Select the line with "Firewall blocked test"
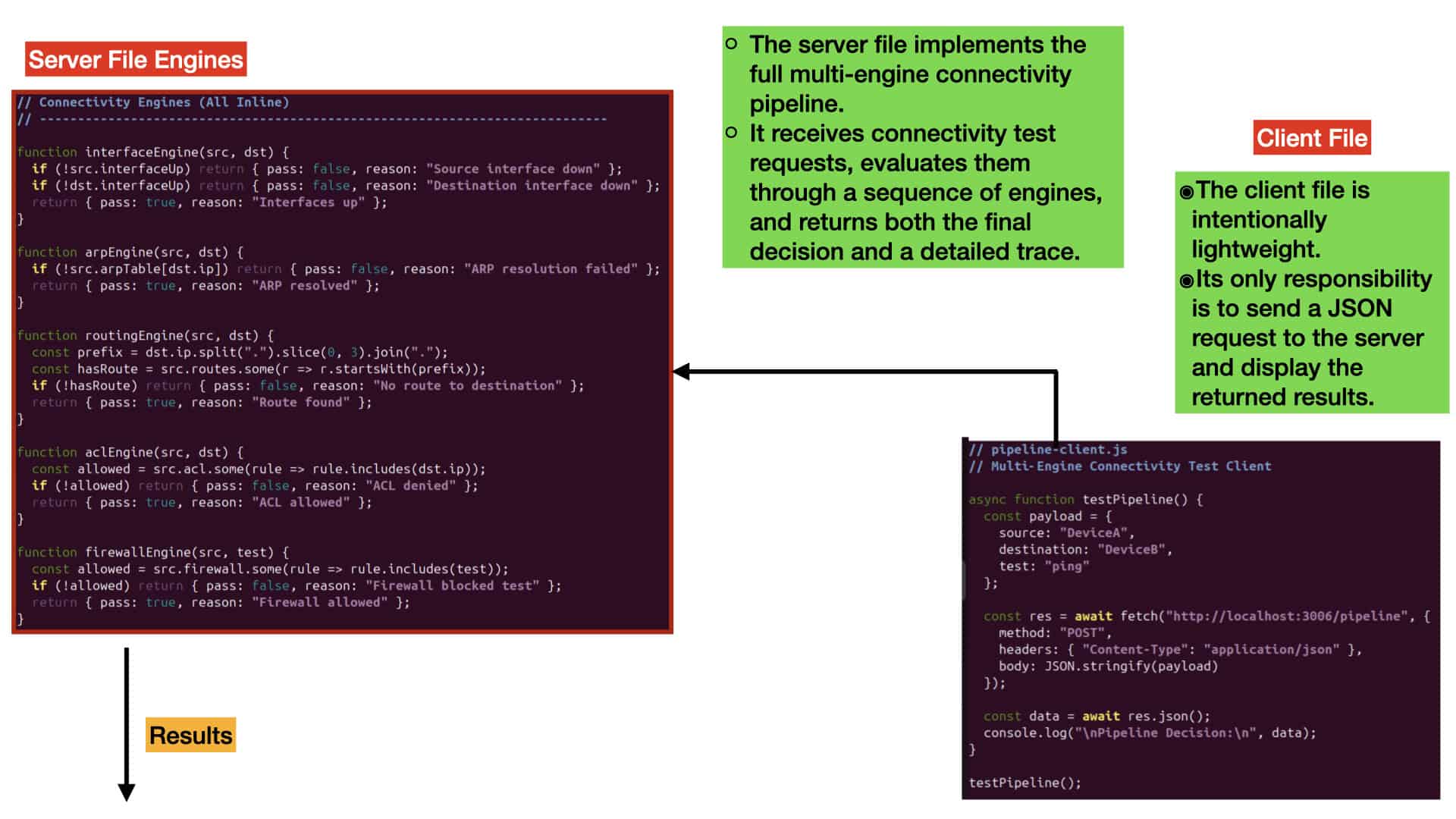Viewport: 1456px width, 819px height. tap(297, 586)
